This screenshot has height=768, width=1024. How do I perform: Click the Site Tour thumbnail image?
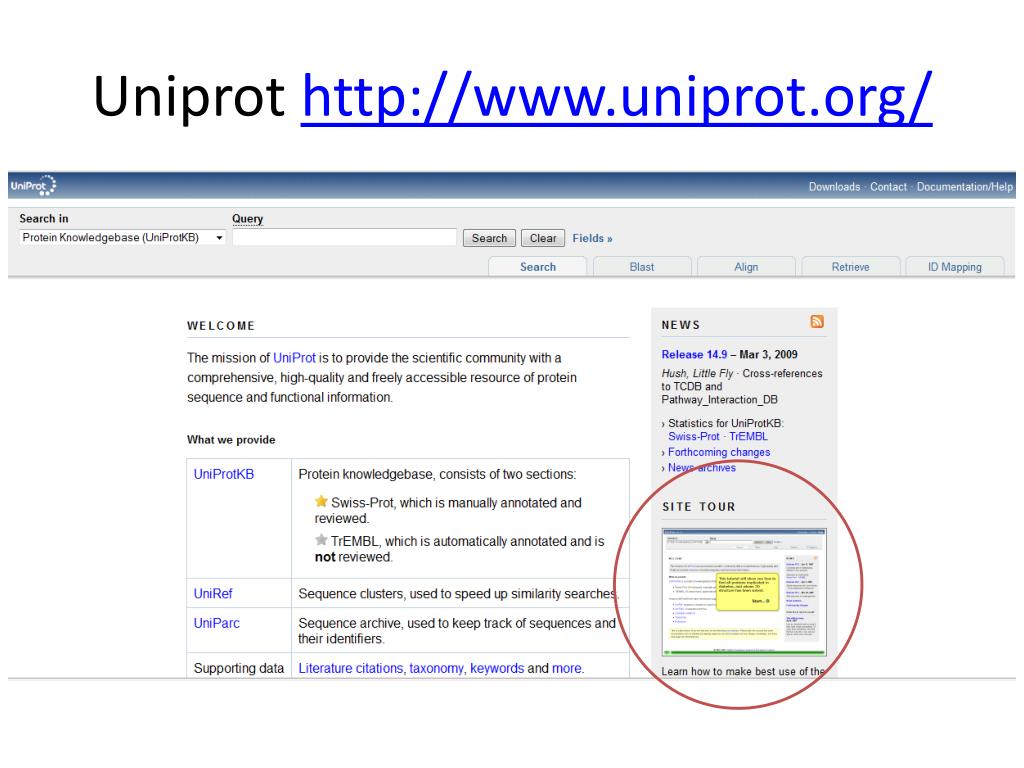coord(744,592)
